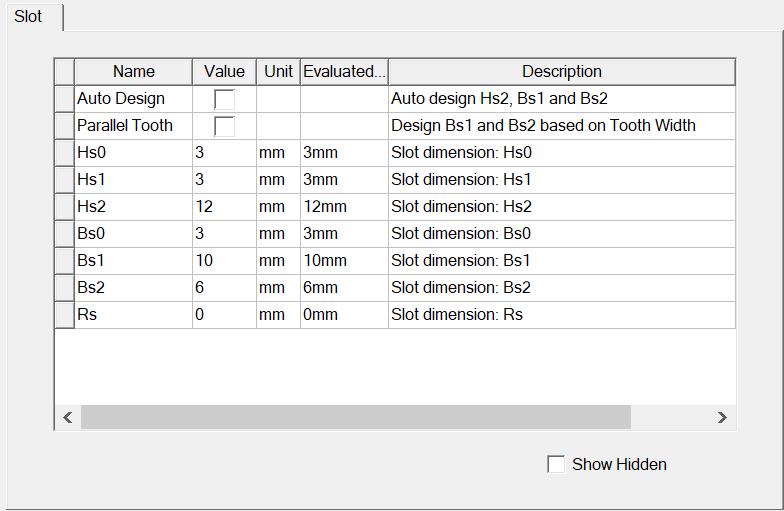784x511 pixels.
Task: Open the Bs1 unit mm cell
Action: click(278, 260)
